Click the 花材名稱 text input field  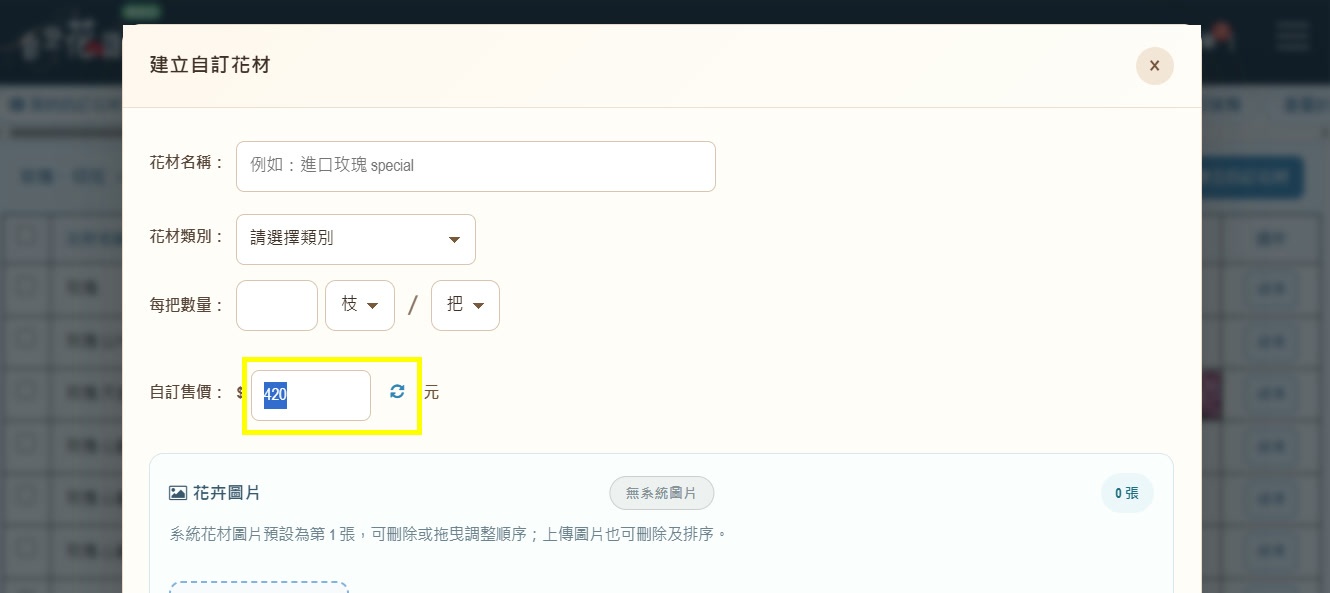[476, 166]
